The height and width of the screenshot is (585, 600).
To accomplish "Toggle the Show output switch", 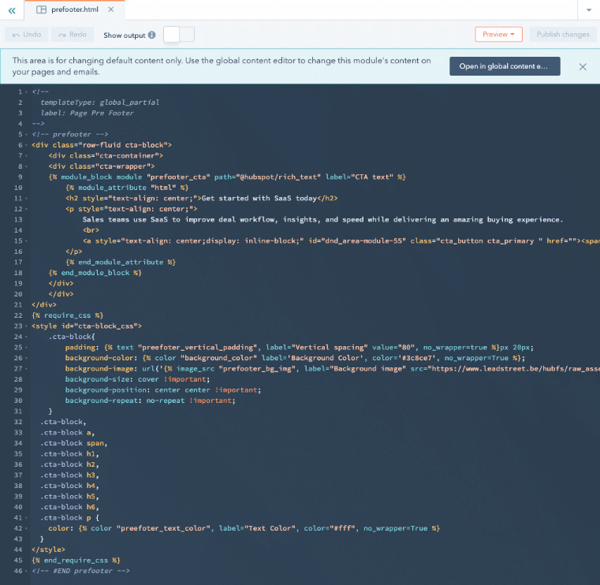I will click(x=179, y=34).
